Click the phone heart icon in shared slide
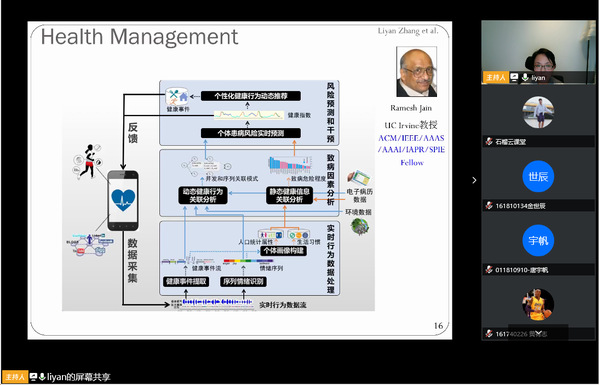Image resolution: width=599 pixels, height=385 pixels. (x=123, y=200)
